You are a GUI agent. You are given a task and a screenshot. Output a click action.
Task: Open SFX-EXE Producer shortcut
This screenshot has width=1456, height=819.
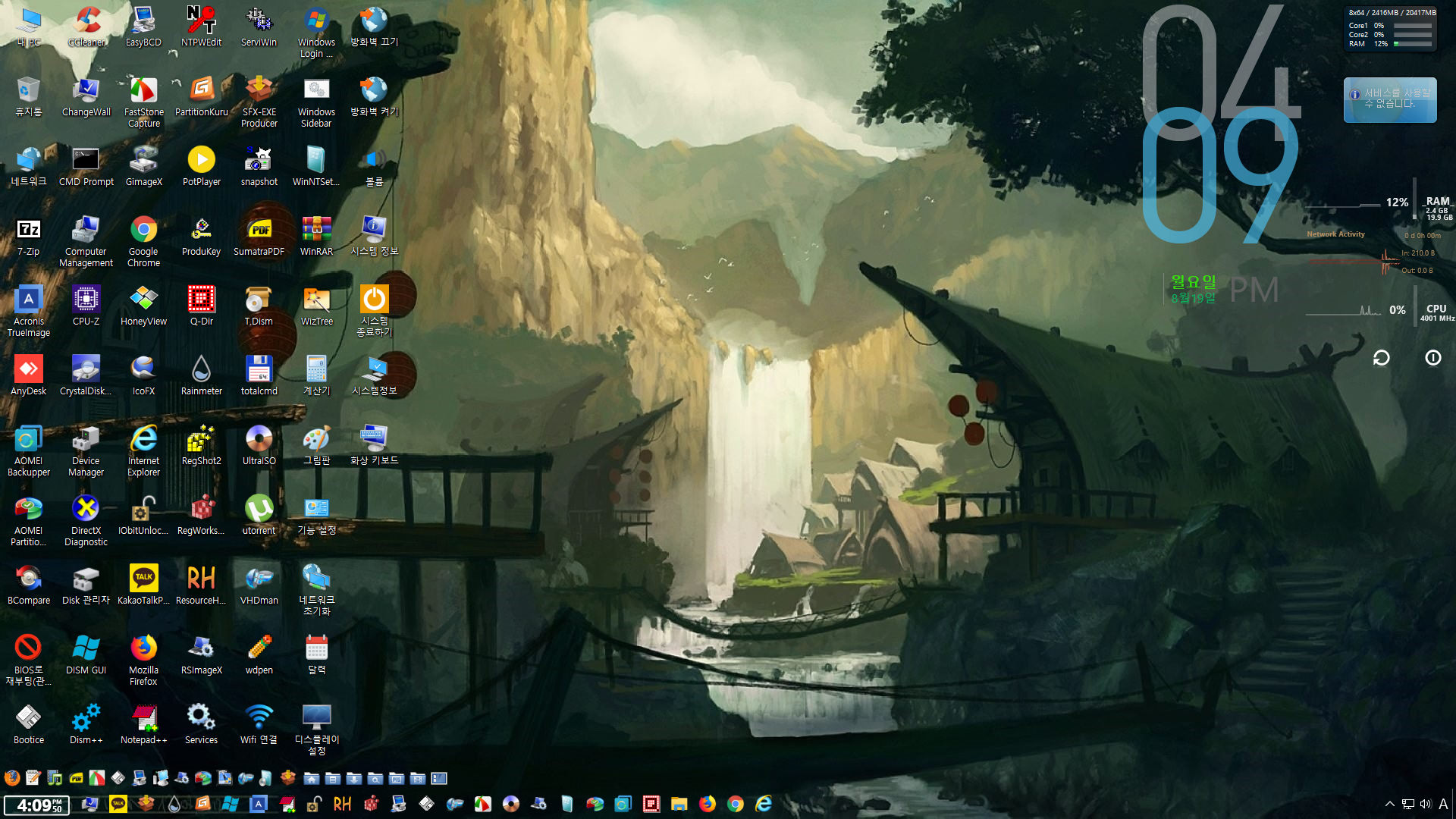(x=259, y=102)
